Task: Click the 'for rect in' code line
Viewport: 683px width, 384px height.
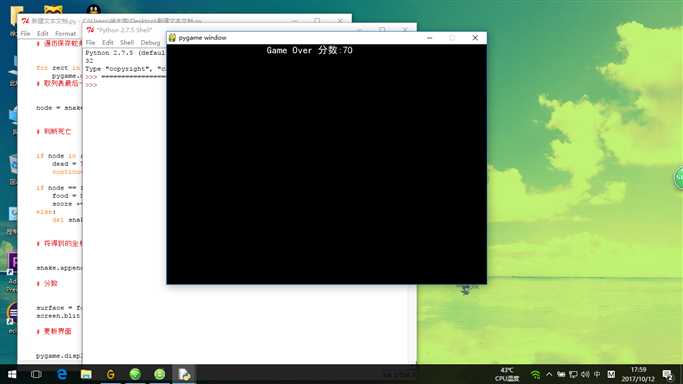Action: (x=59, y=68)
